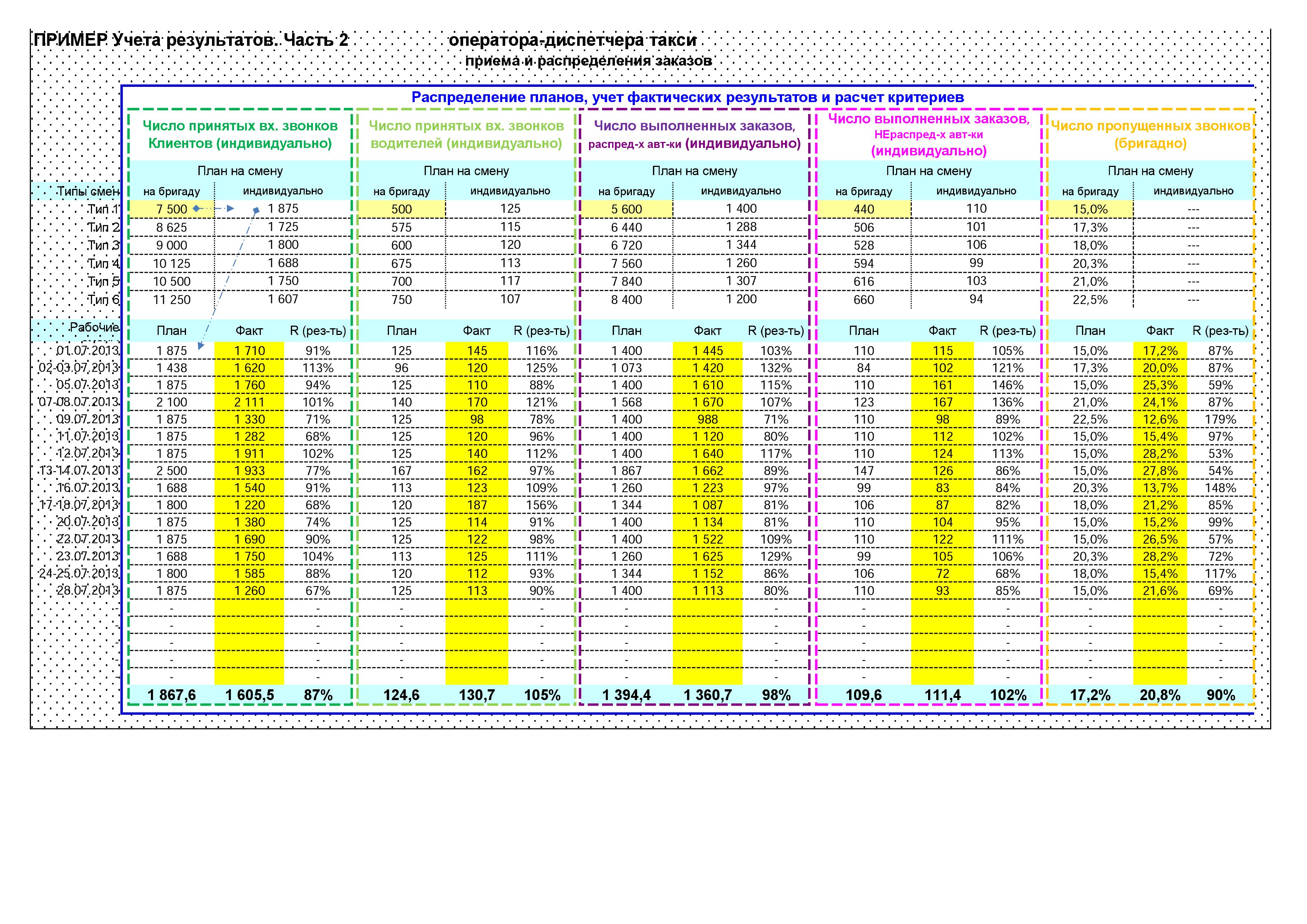
Task: Select the magenta header 'НЕраспред-х авт-ки'
Action: (x=928, y=135)
